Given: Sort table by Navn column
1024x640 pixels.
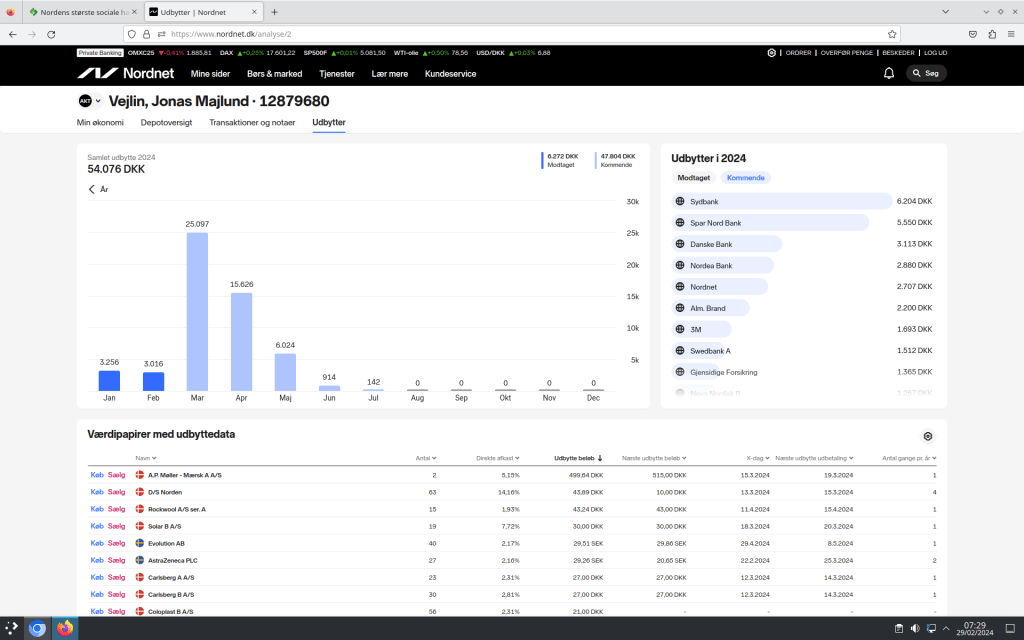Looking at the screenshot, I should [146, 458].
